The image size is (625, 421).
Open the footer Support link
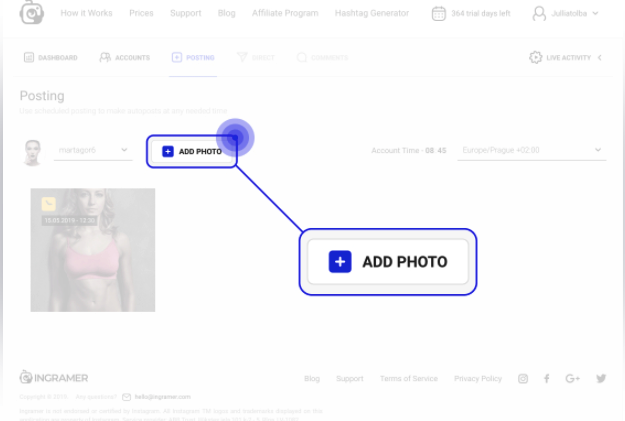350,378
